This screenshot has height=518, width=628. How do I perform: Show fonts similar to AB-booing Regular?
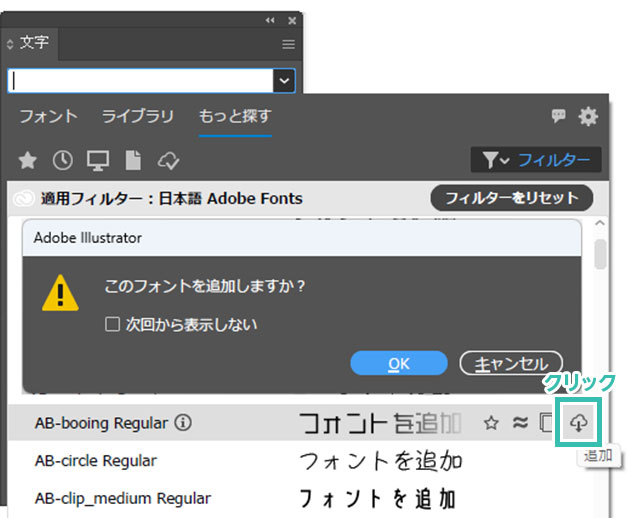click(520, 423)
